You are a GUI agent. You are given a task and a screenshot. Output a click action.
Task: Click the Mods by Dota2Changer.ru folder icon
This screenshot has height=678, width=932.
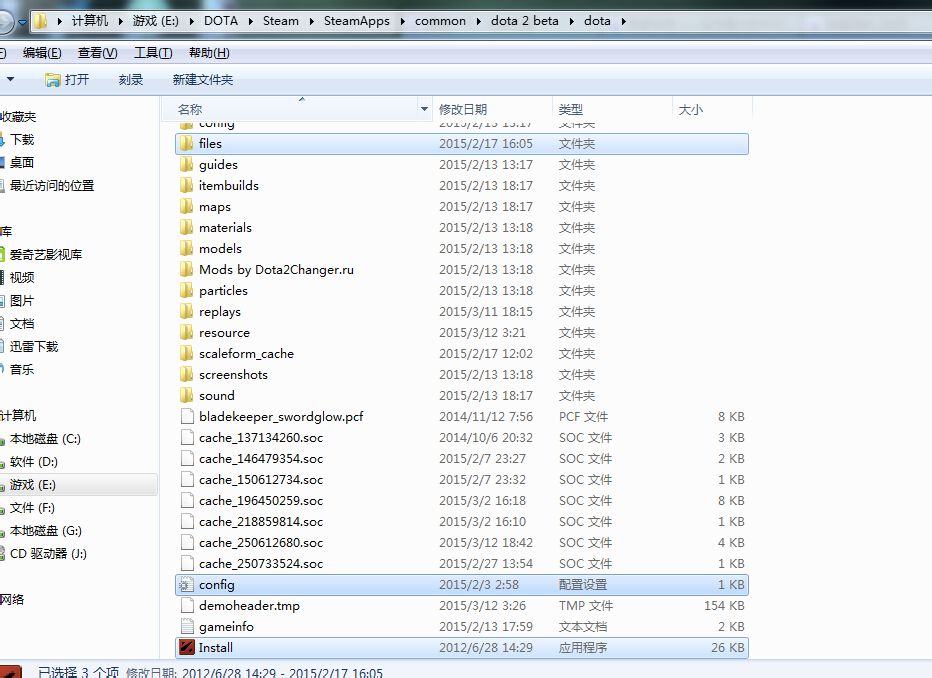pos(187,270)
